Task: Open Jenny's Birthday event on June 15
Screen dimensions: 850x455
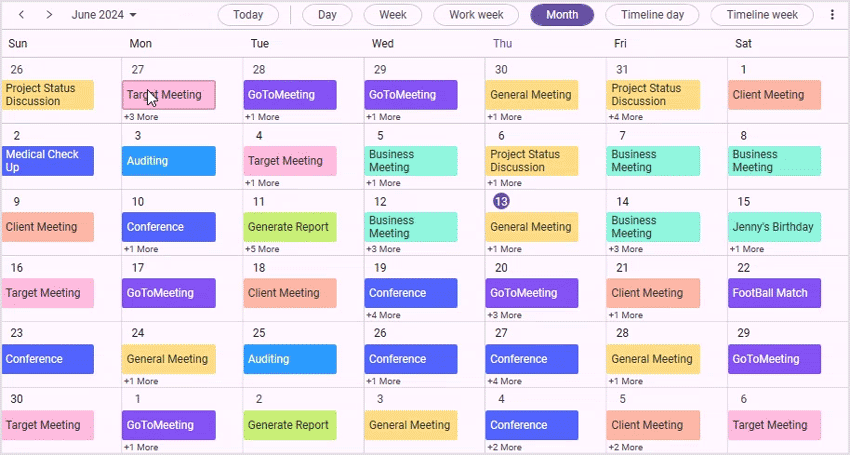Action: pyautogui.click(x=774, y=227)
